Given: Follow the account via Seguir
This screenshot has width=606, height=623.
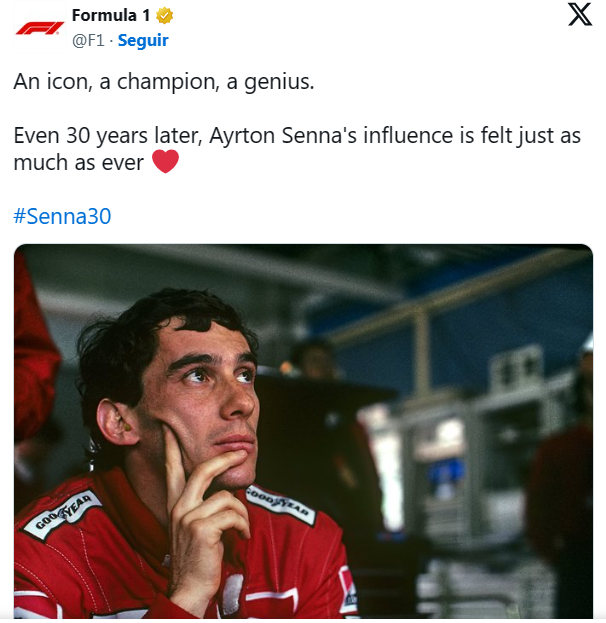Looking at the screenshot, I should click(x=143, y=41).
